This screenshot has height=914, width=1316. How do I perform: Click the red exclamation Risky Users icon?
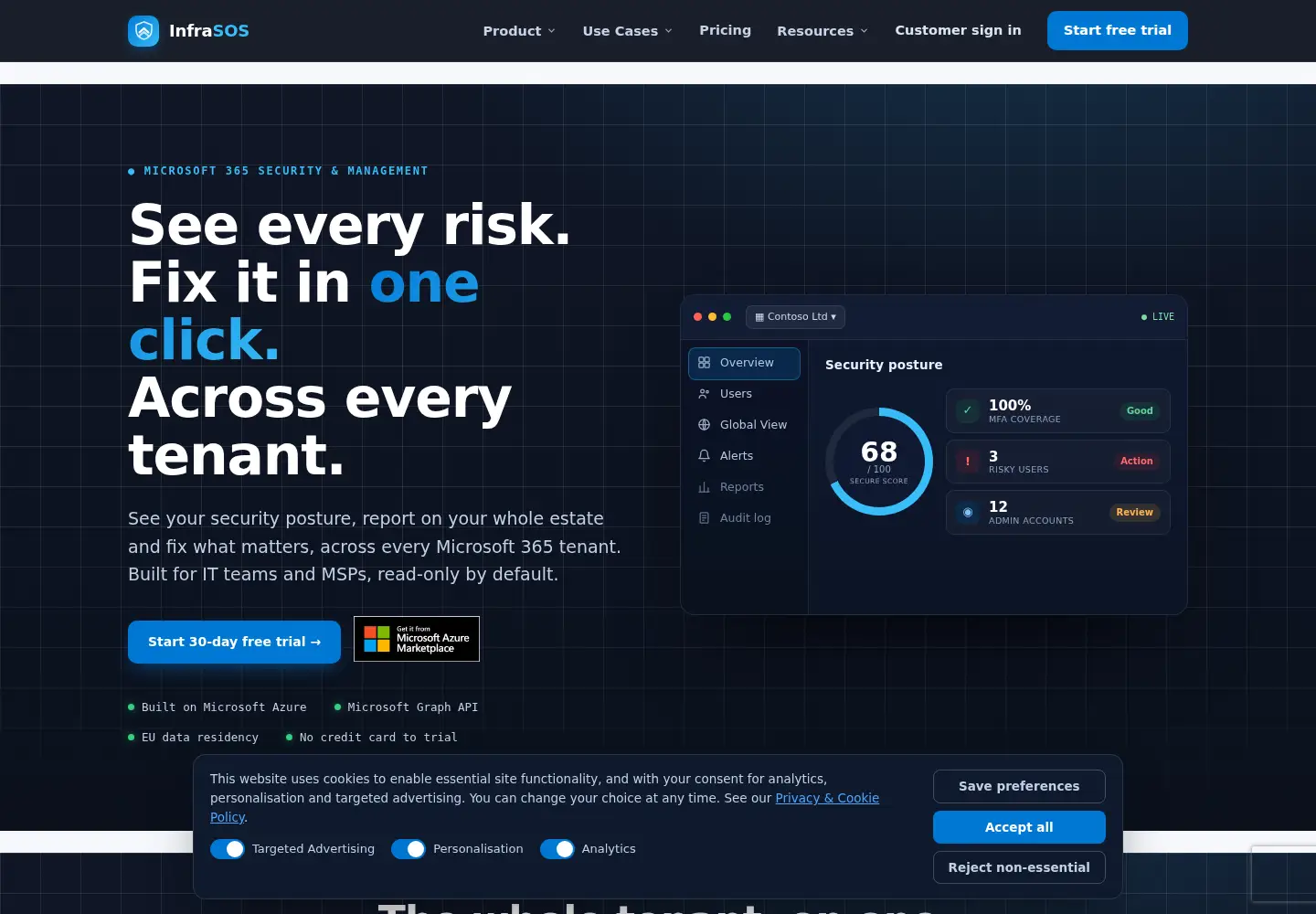(968, 462)
